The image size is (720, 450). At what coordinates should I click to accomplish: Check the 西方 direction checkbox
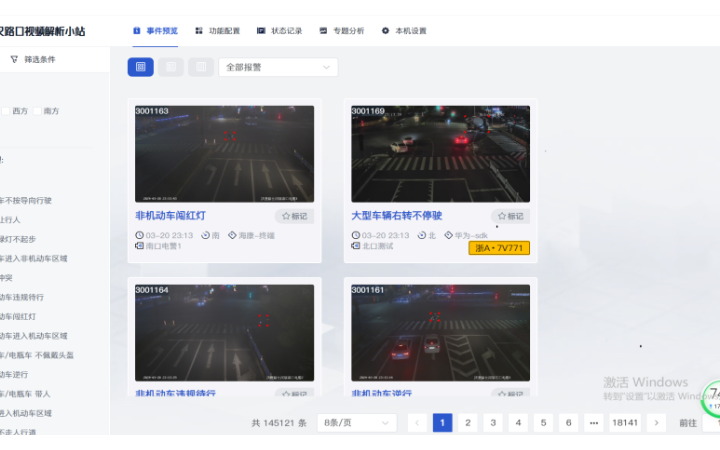pyautogui.click(x=5, y=111)
